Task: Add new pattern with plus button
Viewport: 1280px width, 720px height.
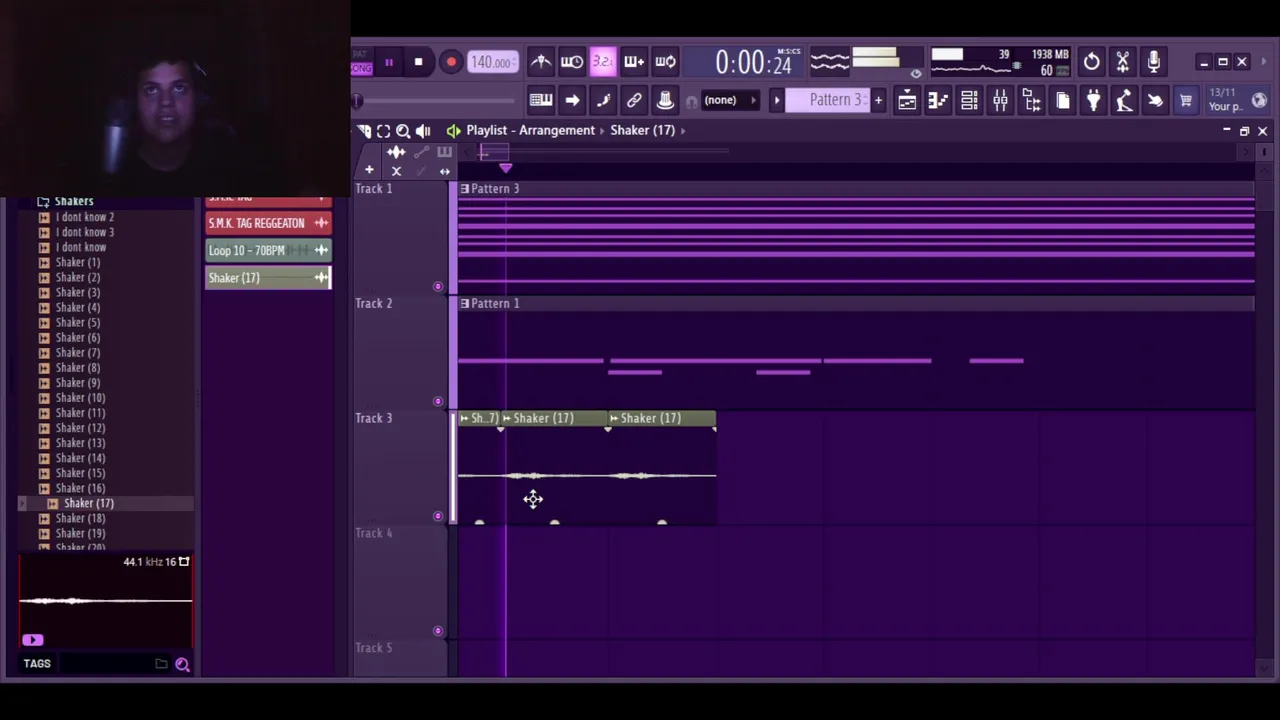Action: tap(878, 100)
